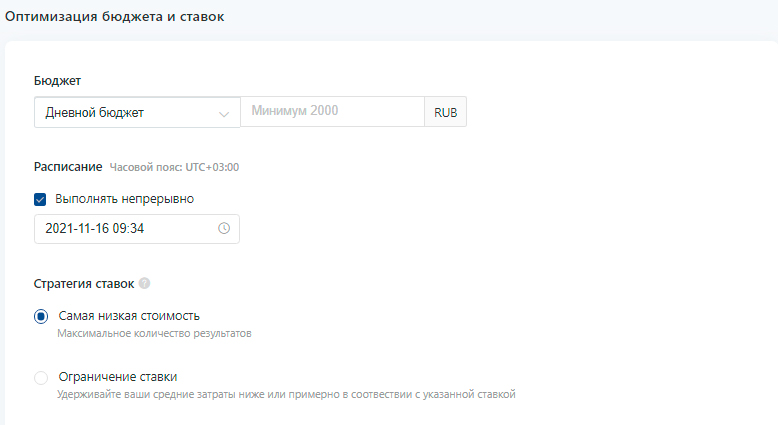This screenshot has height=425, width=778.
Task: Click the Стратегия ставок section label
Action: pos(84,284)
